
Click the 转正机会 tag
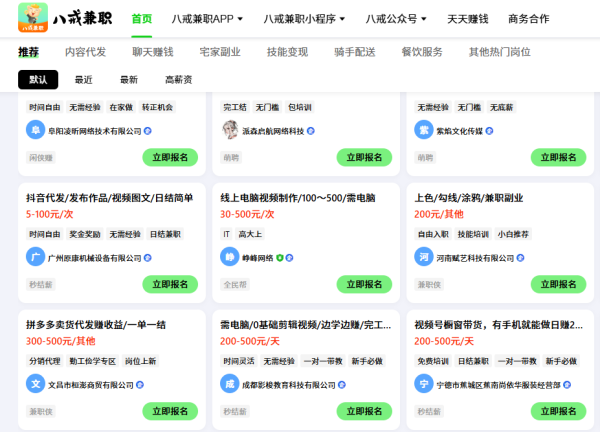pyautogui.click(x=157, y=107)
